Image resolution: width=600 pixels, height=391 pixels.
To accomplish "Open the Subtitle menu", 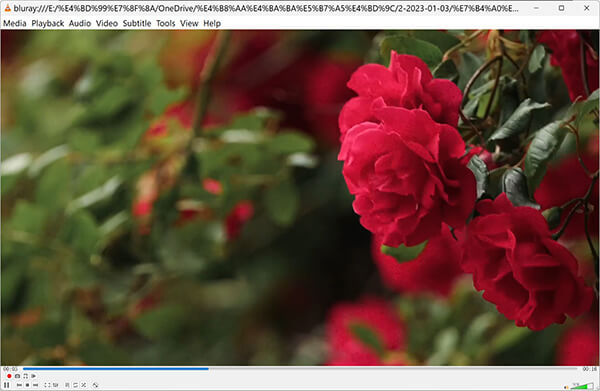I will click(137, 23).
